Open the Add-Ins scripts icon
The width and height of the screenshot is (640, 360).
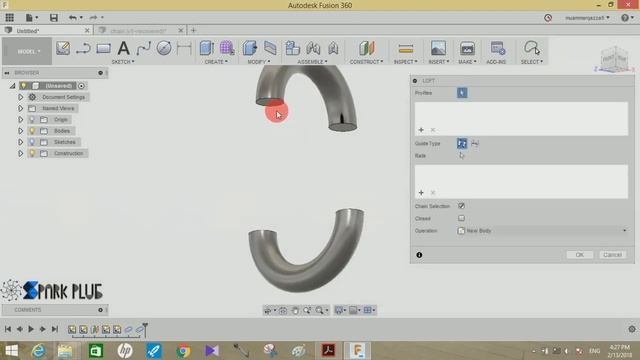point(497,48)
